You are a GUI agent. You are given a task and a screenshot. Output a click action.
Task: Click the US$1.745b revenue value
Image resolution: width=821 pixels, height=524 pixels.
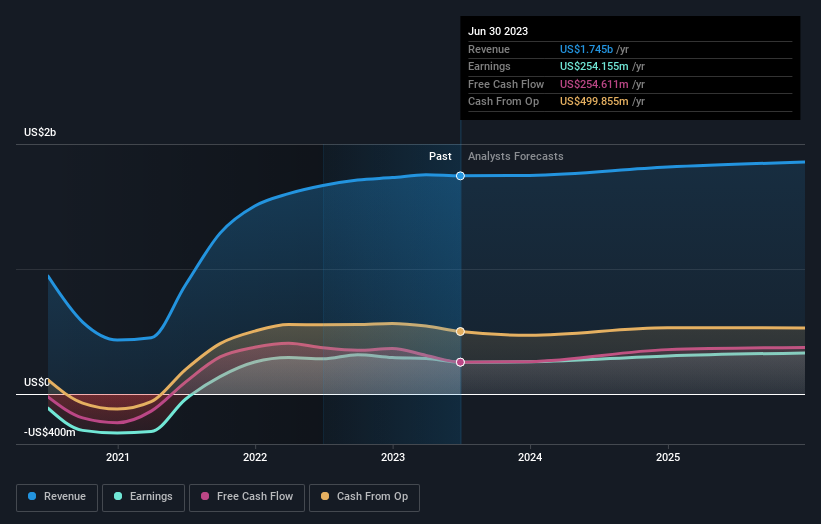click(x=586, y=49)
